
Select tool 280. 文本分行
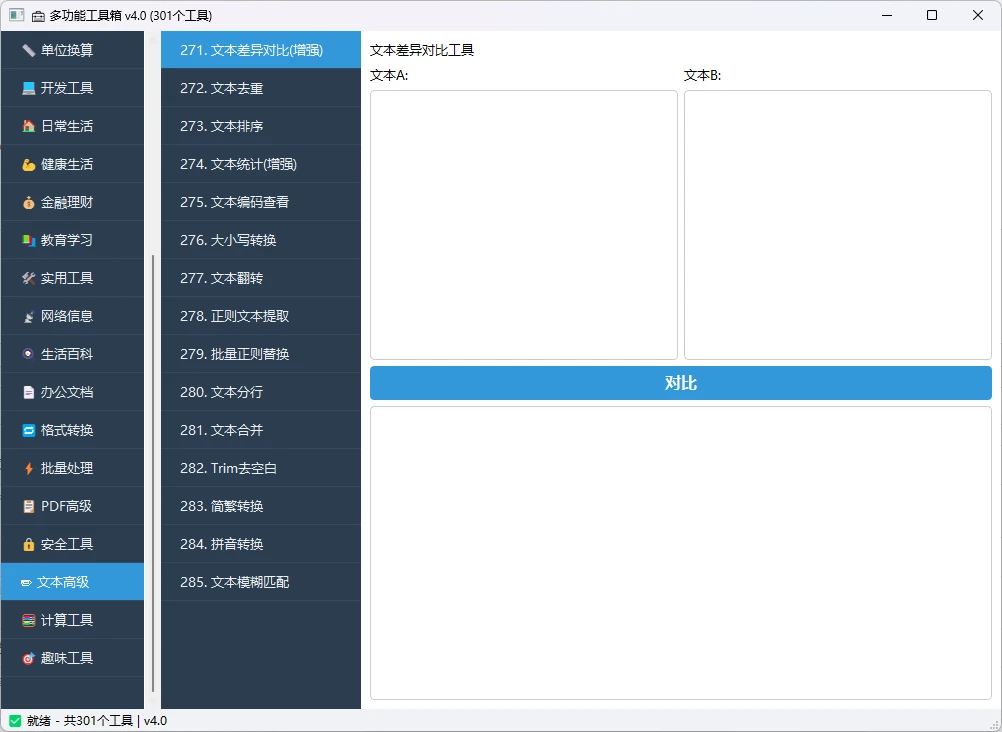261,392
